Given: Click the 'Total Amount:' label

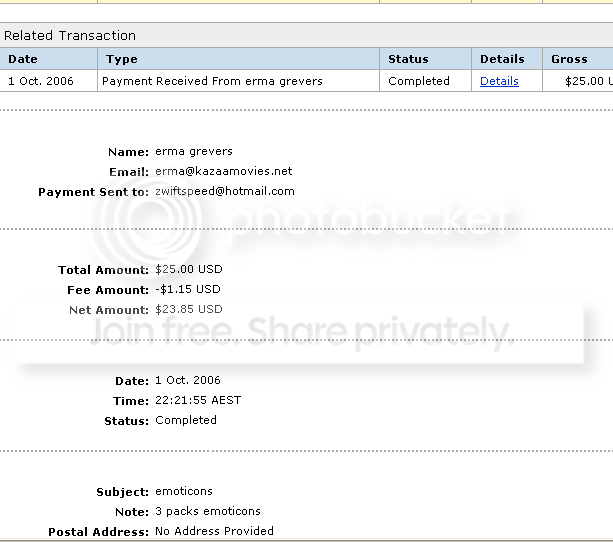Looking at the screenshot, I should pyautogui.click(x=103, y=270).
